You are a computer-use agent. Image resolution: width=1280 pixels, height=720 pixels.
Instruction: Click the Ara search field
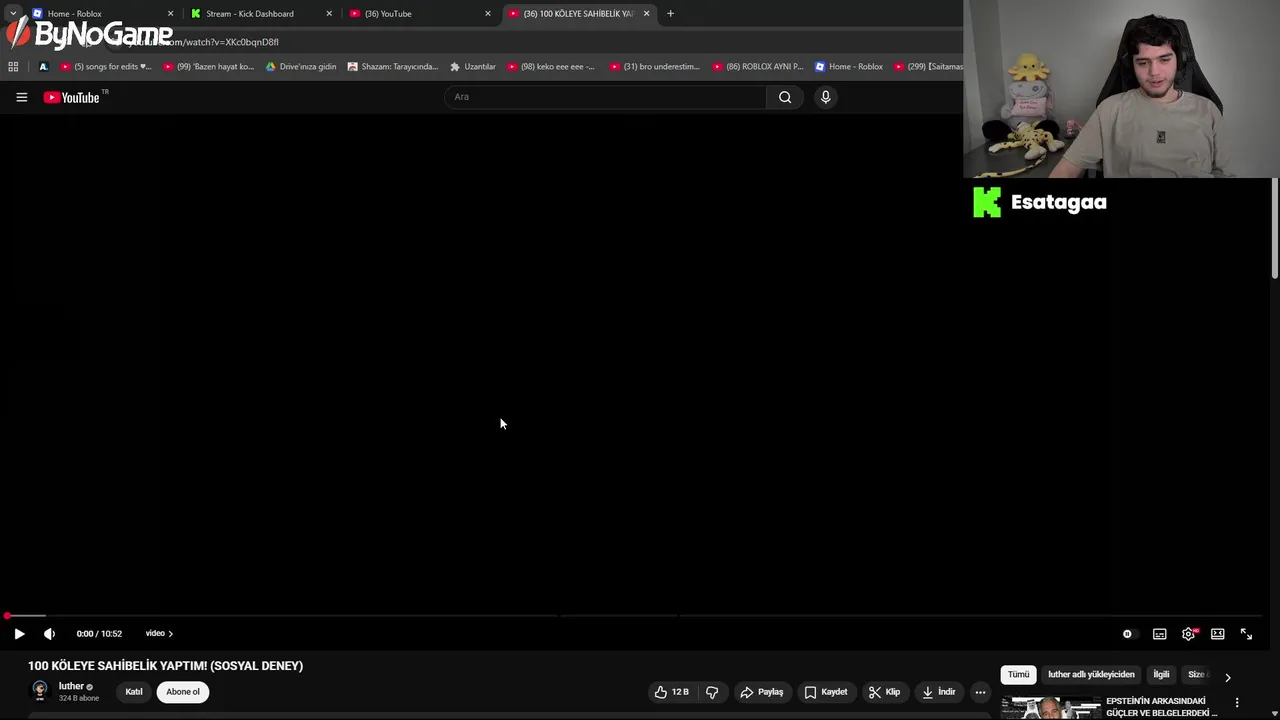coord(605,97)
